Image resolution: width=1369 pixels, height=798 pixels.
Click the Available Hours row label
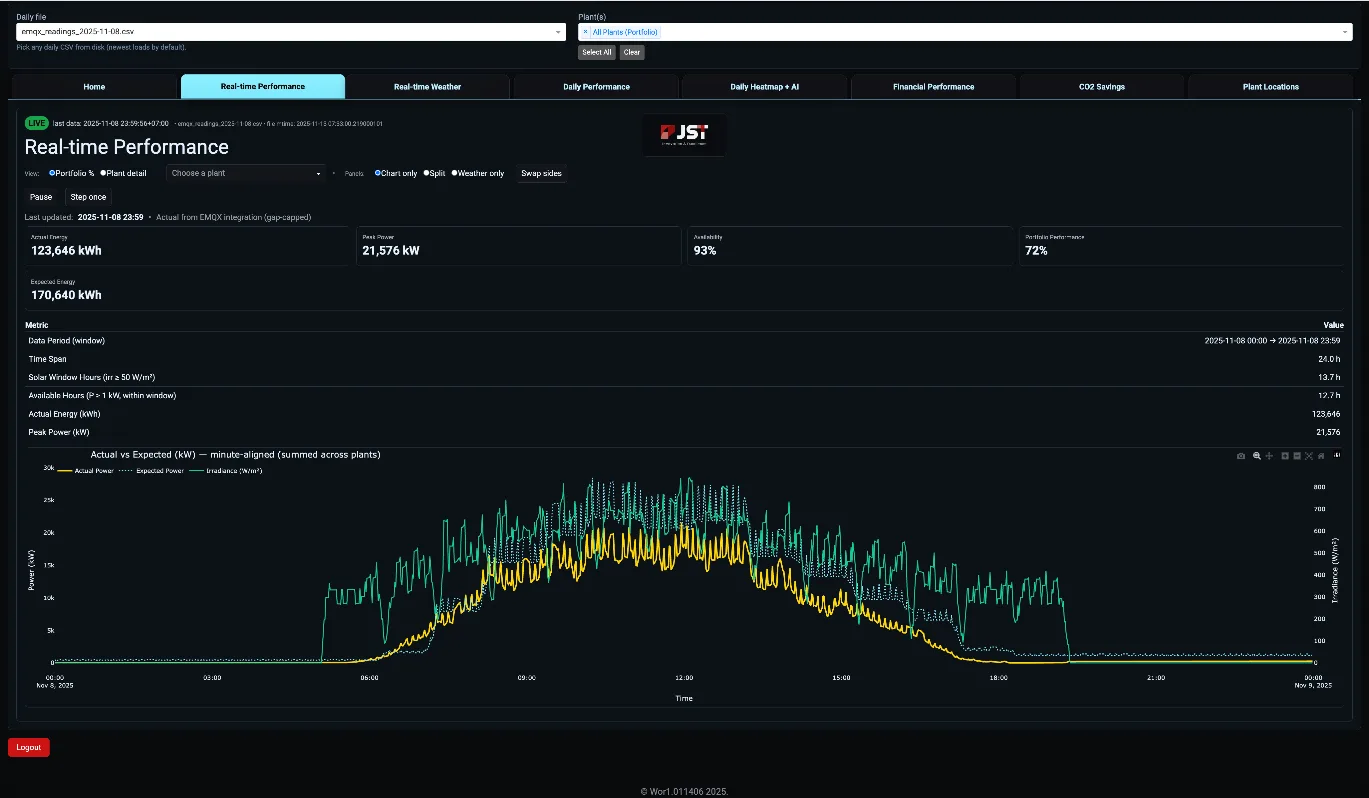click(x=102, y=396)
